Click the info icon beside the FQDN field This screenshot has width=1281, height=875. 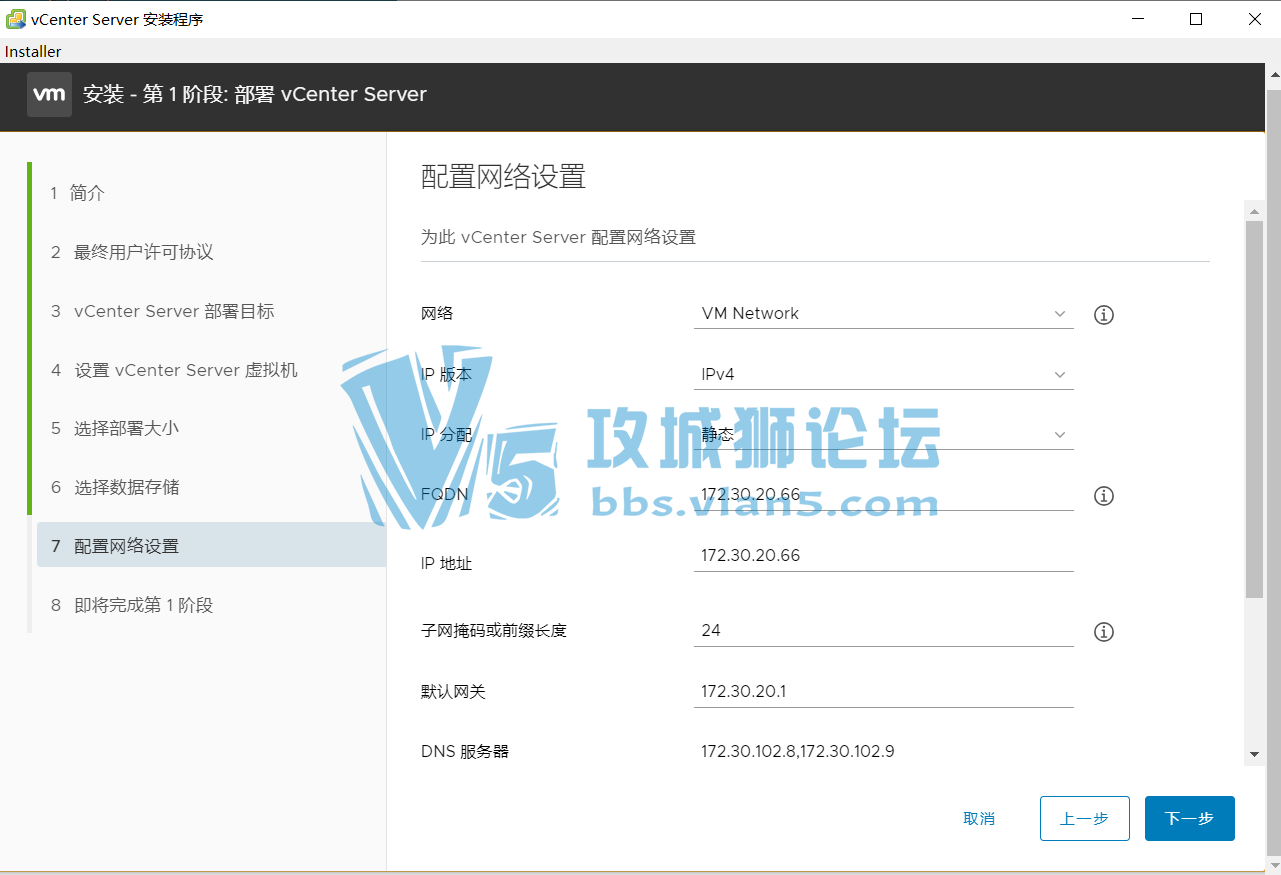click(1103, 495)
